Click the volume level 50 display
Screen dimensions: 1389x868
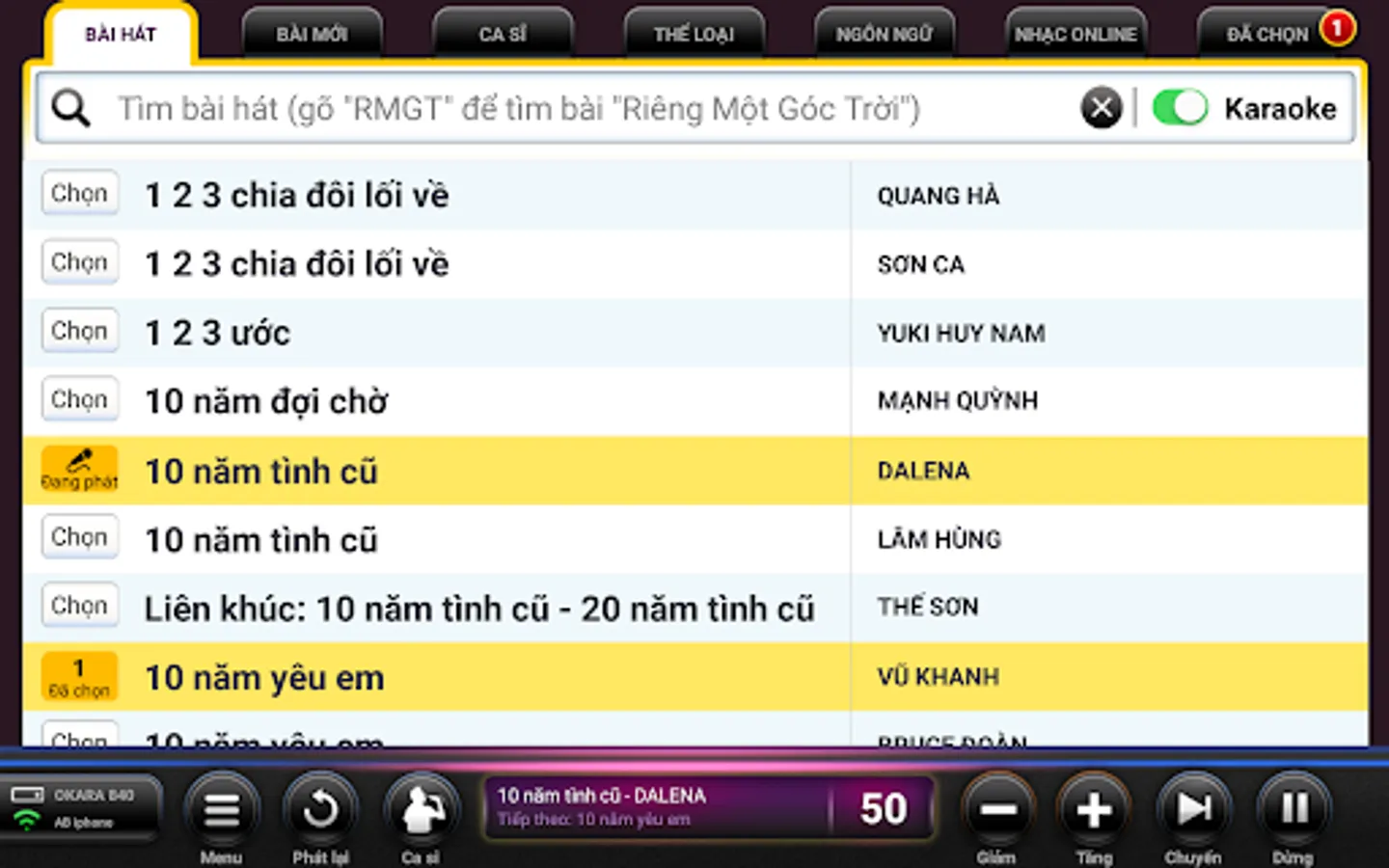point(883,808)
